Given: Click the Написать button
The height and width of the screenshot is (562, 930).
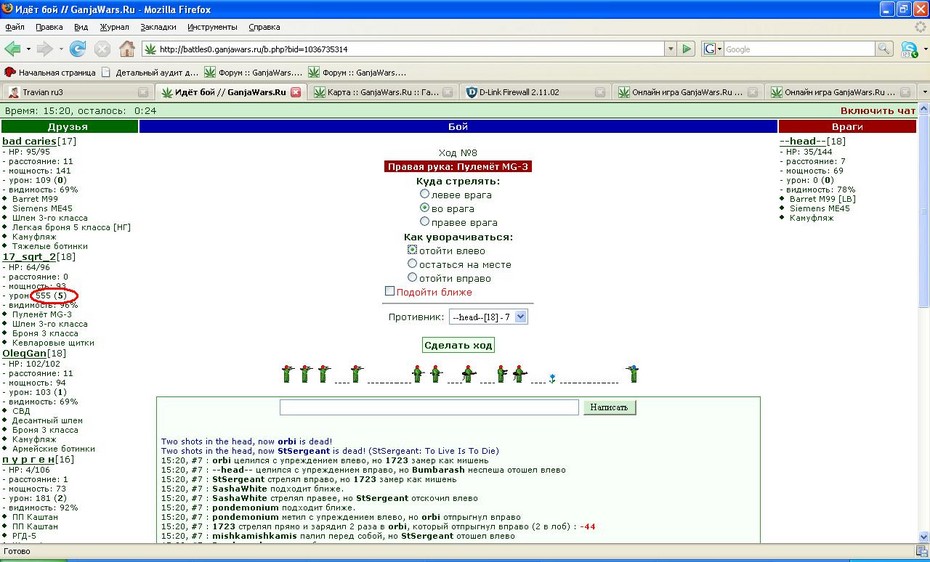Looking at the screenshot, I should tap(610, 407).
